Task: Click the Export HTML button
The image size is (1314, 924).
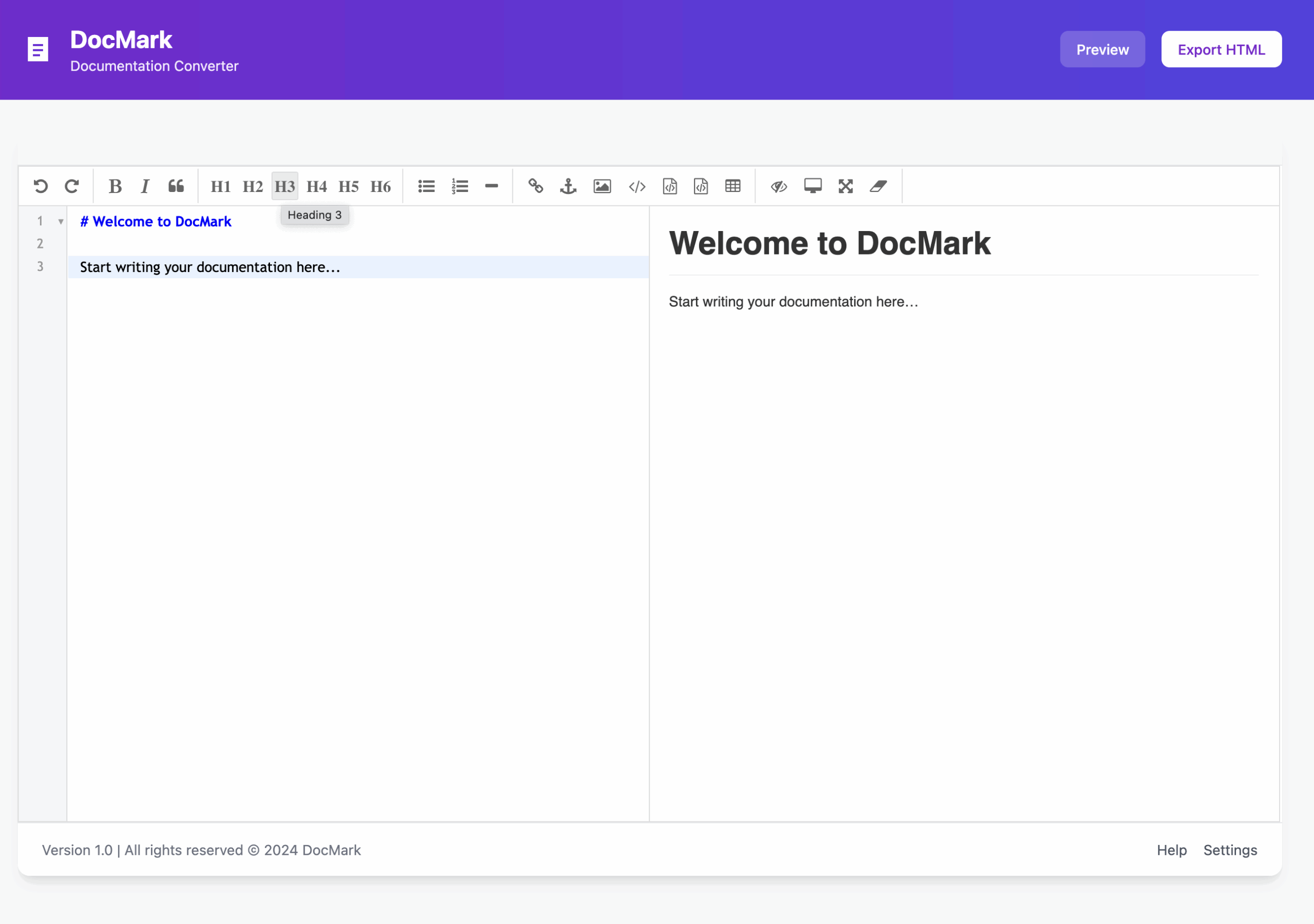Action: 1221,49
